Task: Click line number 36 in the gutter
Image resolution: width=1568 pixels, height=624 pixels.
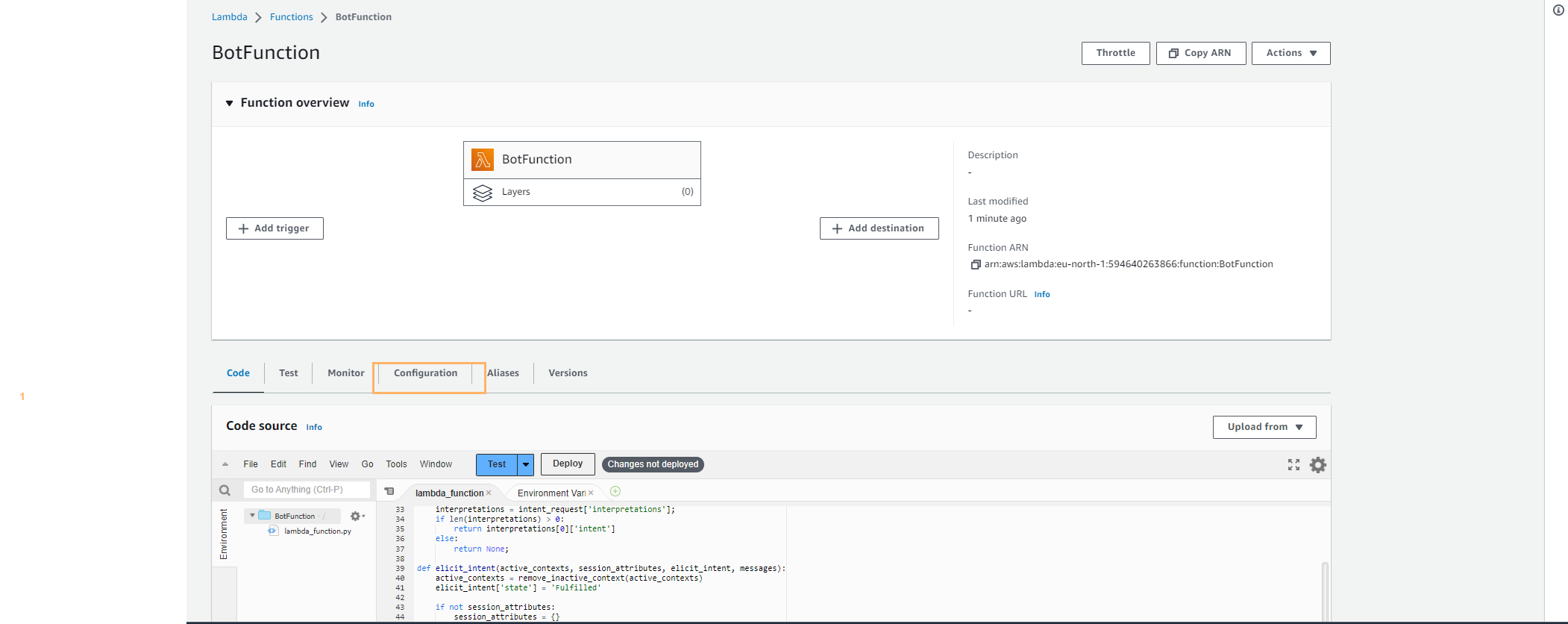Action: (x=400, y=539)
